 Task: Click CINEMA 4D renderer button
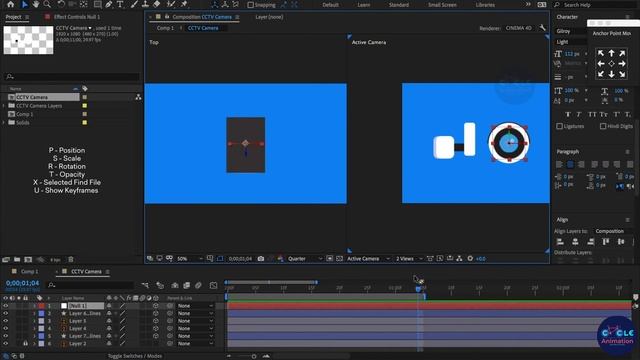pos(519,28)
